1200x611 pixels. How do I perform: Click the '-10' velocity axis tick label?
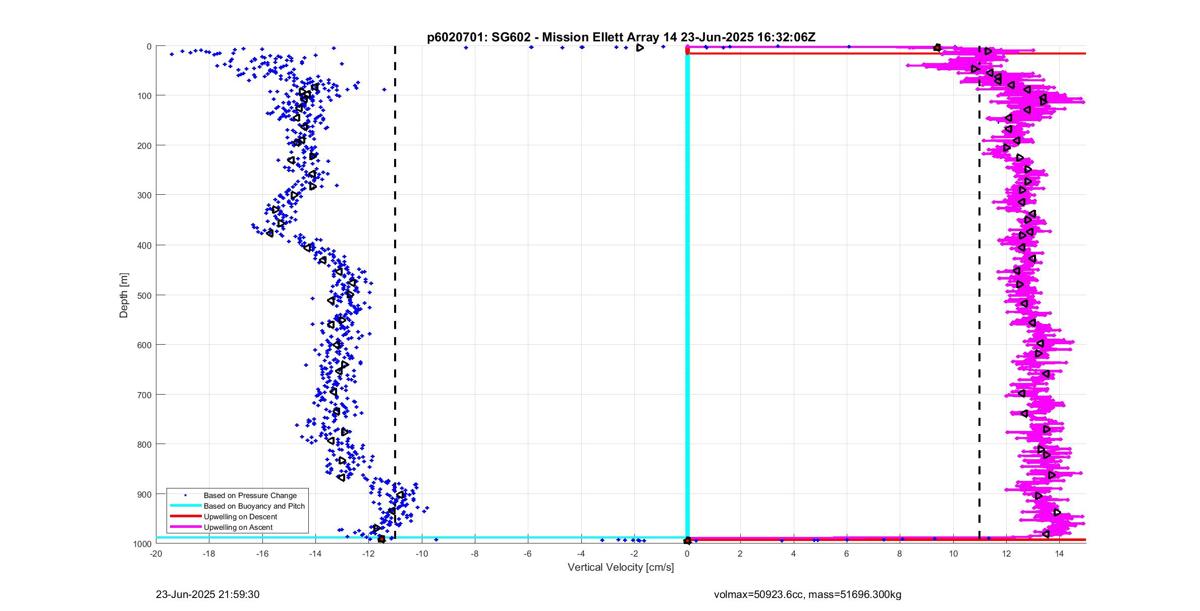[422, 553]
